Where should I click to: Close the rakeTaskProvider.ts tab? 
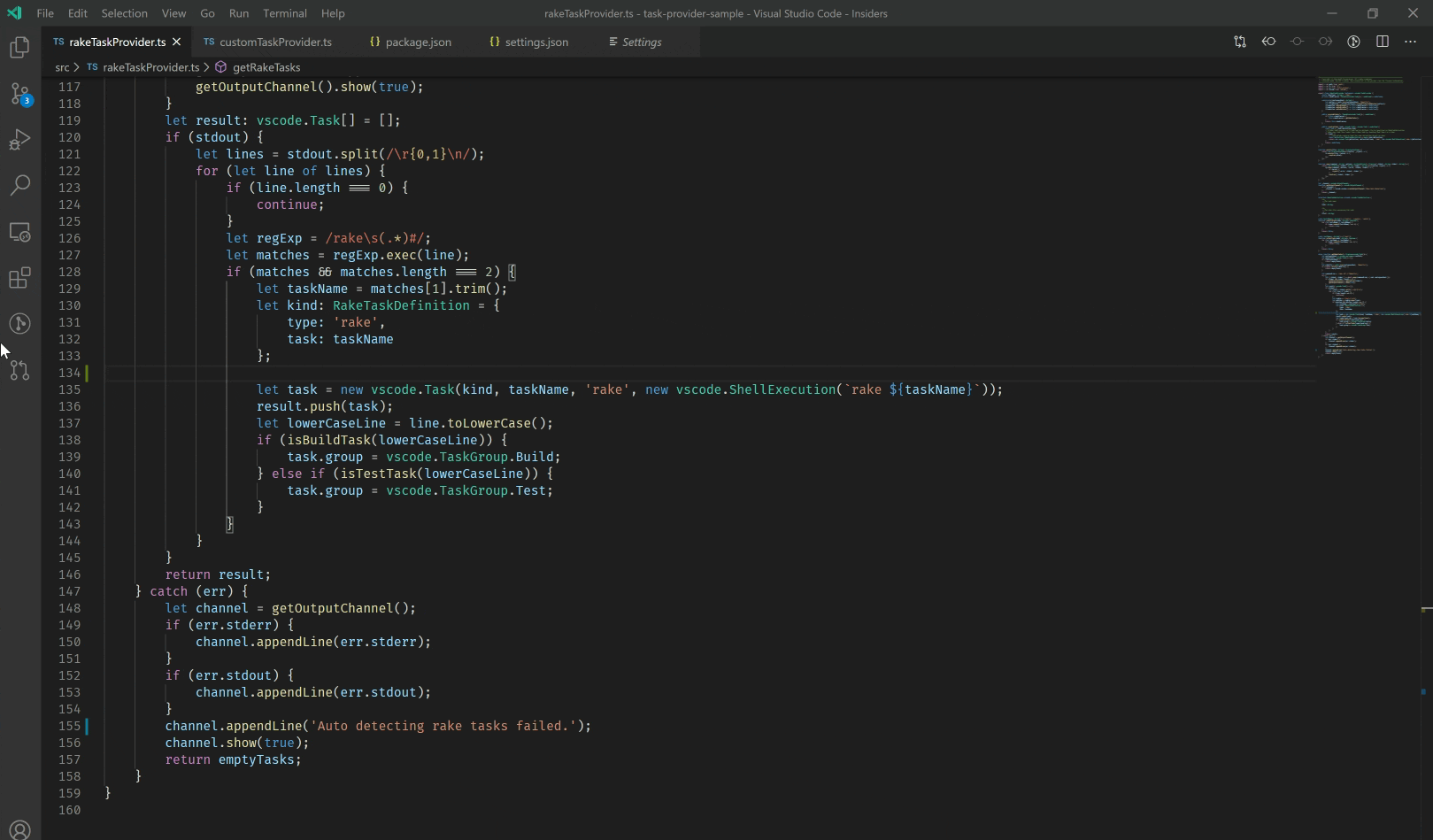tap(176, 42)
